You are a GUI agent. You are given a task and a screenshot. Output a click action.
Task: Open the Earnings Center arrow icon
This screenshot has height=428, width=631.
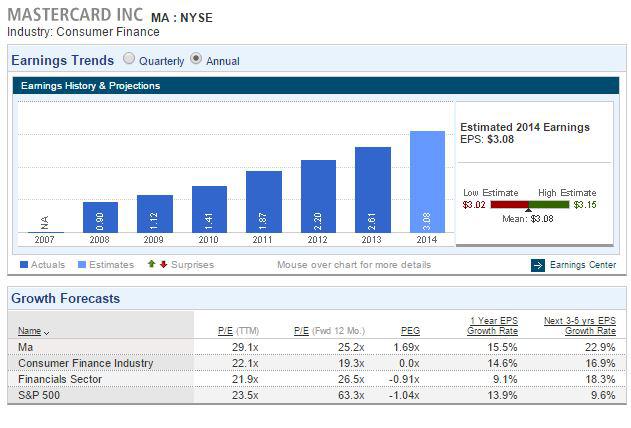tap(538, 265)
